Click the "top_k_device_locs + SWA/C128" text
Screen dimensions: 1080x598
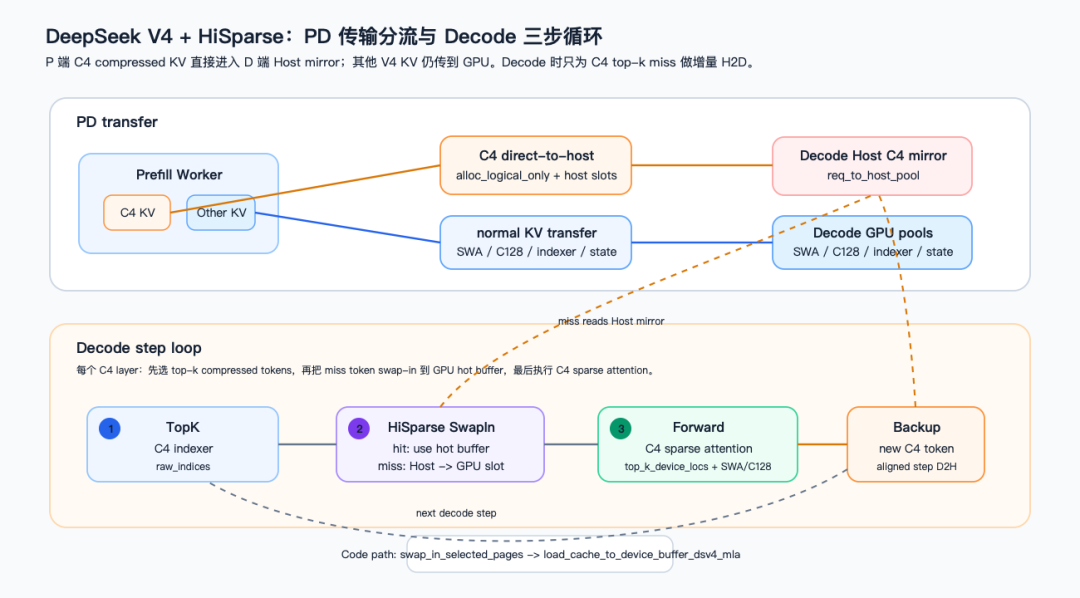point(698,466)
